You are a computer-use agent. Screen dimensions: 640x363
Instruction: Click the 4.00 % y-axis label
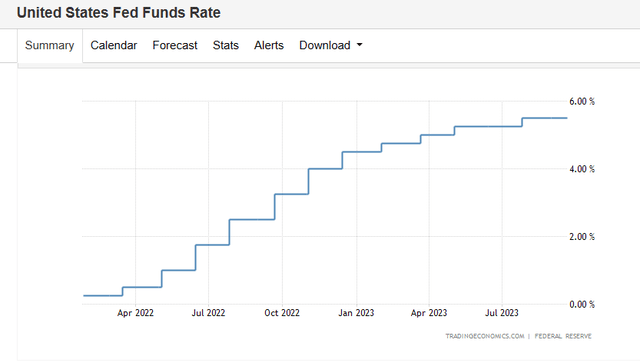click(582, 169)
